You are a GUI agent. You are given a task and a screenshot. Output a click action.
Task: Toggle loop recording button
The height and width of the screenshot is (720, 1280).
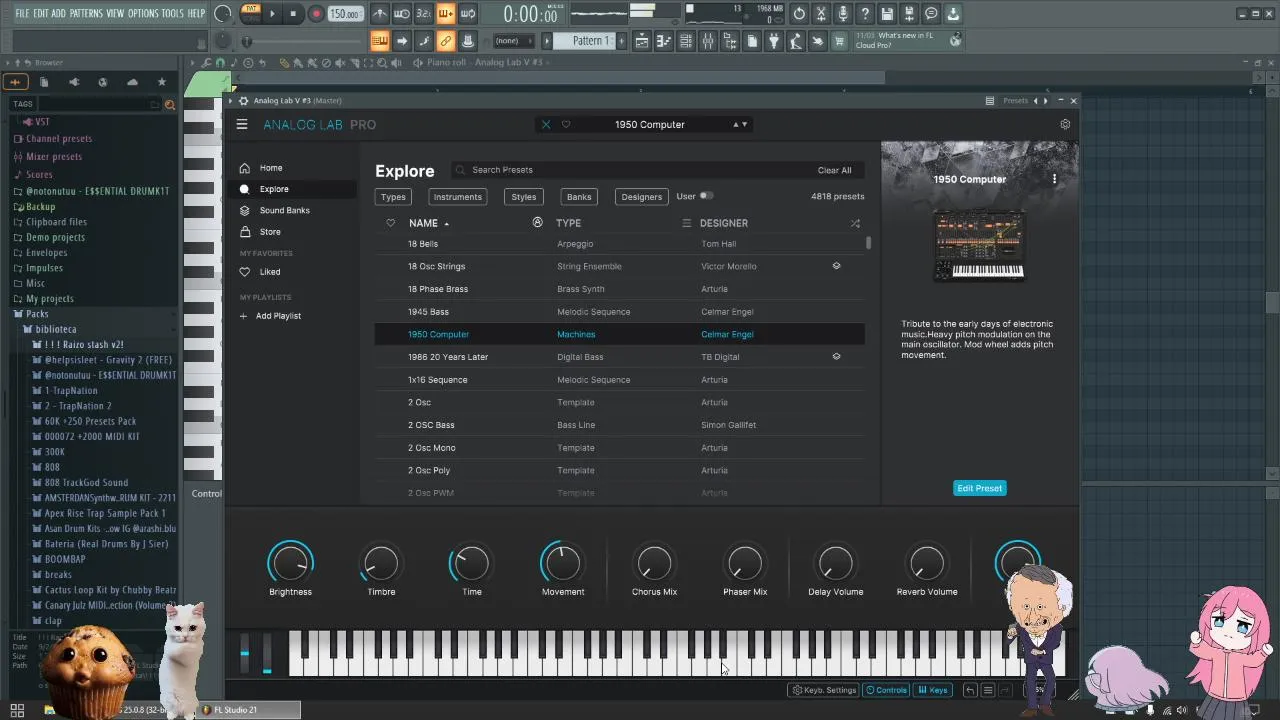[467, 14]
